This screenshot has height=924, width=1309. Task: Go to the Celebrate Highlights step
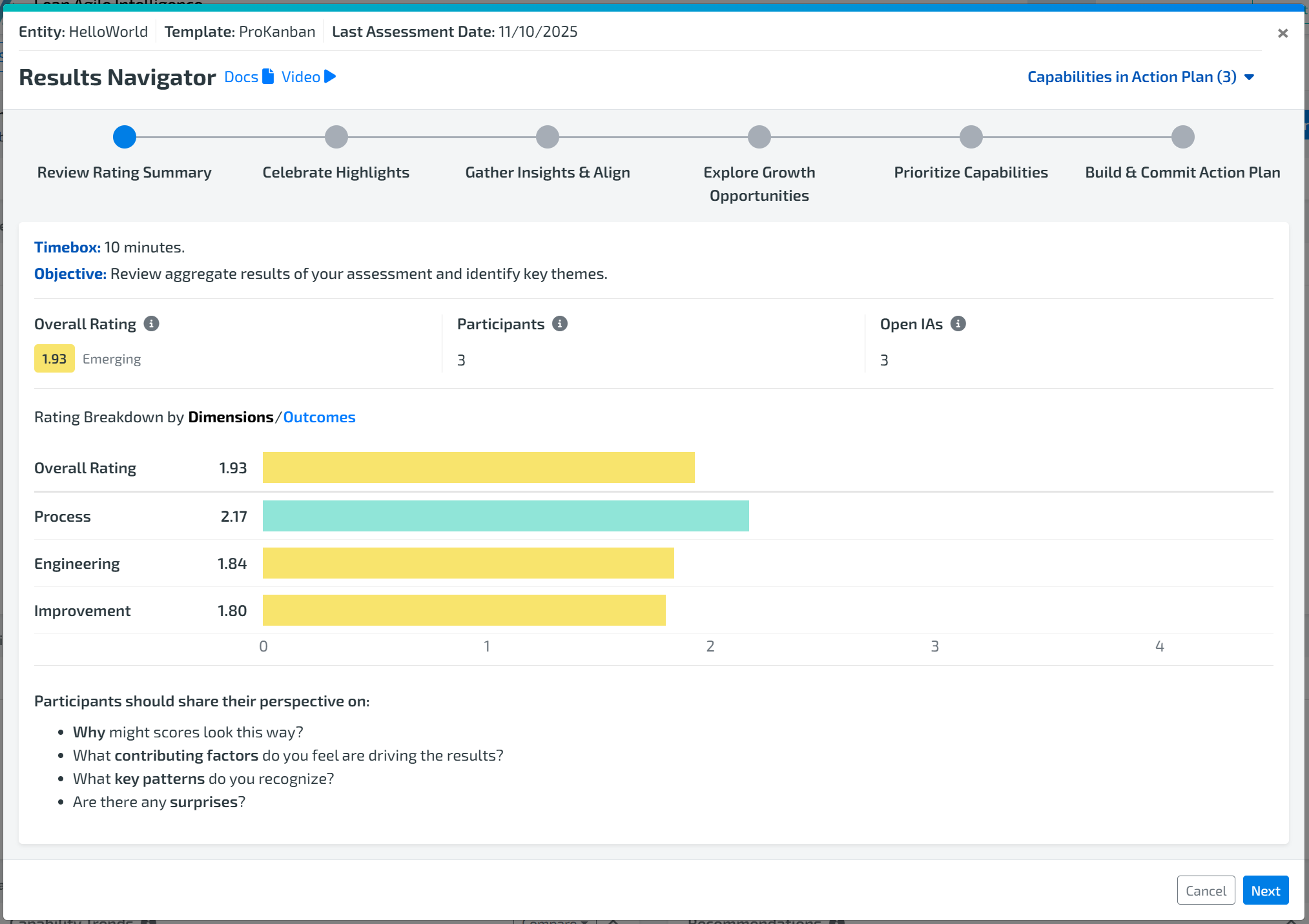point(336,137)
